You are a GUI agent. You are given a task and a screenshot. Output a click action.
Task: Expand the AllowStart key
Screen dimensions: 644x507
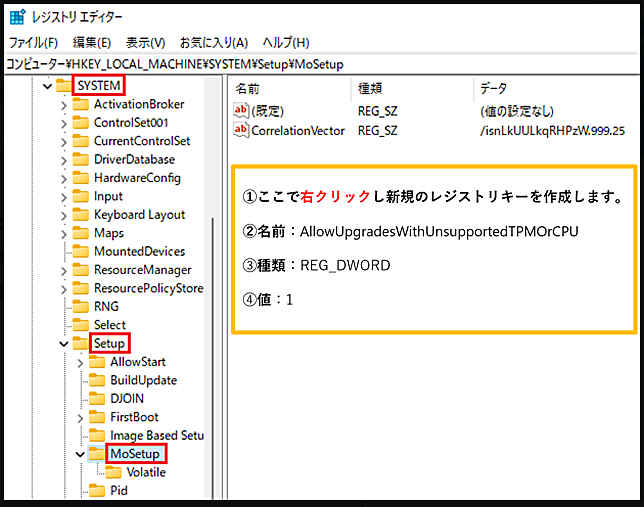[80, 362]
